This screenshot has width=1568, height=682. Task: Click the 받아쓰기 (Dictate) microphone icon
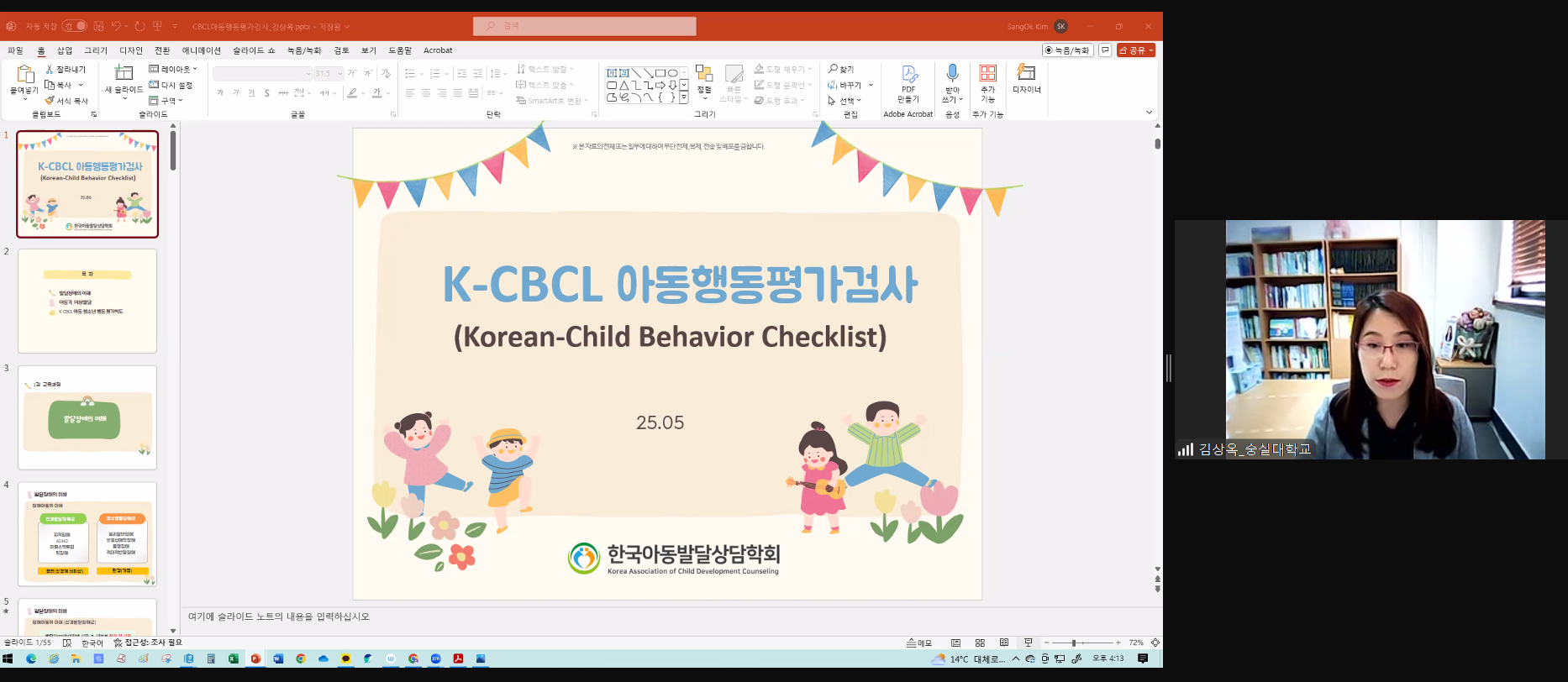(x=952, y=73)
